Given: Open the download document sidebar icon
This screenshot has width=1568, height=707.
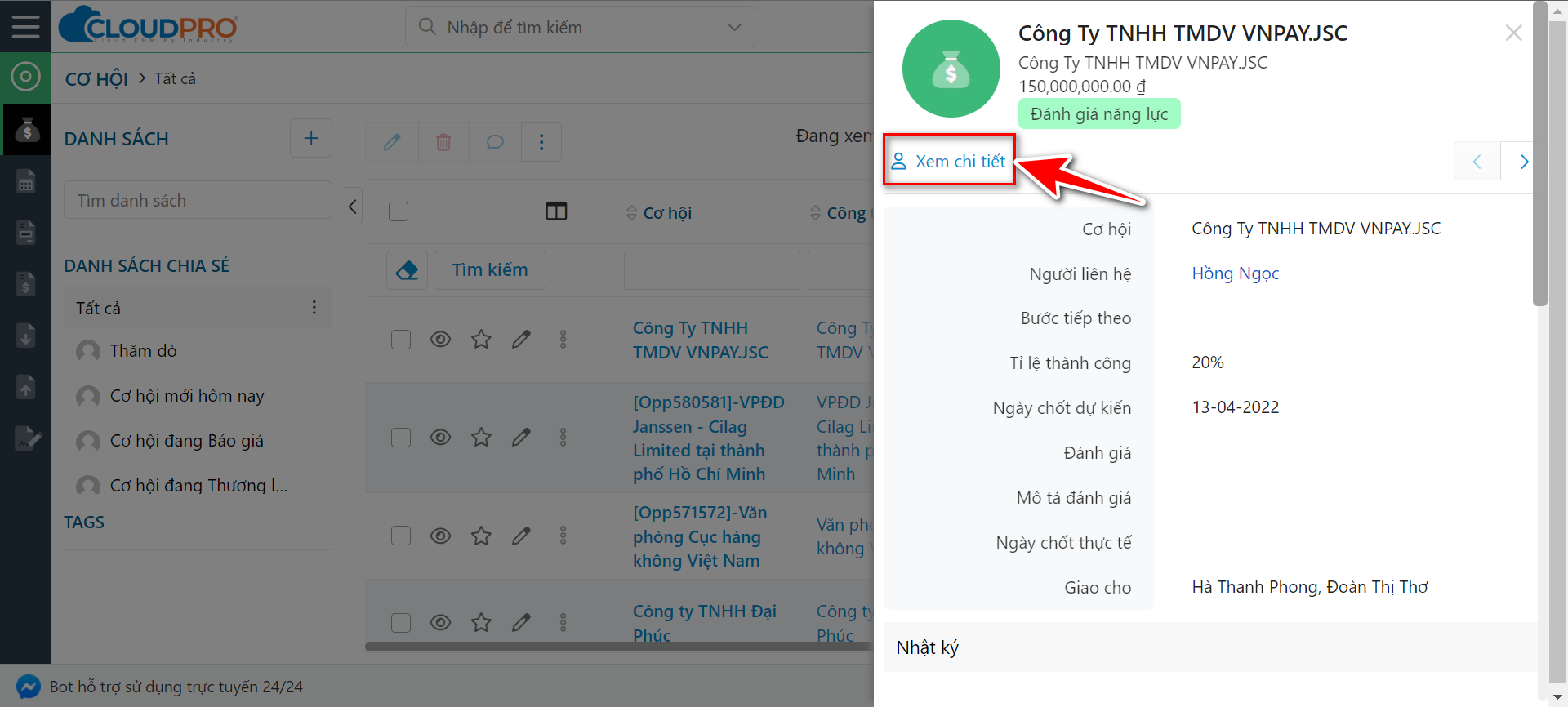Looking at the screenshot, I should 26,335.
